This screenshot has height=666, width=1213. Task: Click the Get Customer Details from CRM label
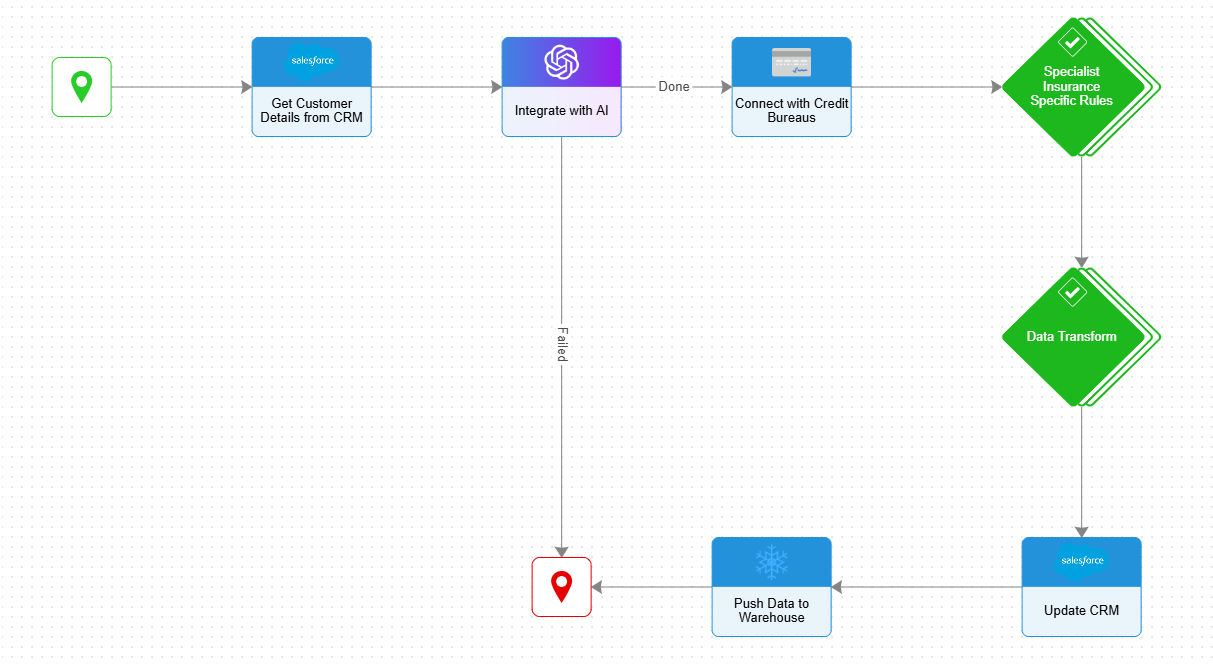coord(311,110)
